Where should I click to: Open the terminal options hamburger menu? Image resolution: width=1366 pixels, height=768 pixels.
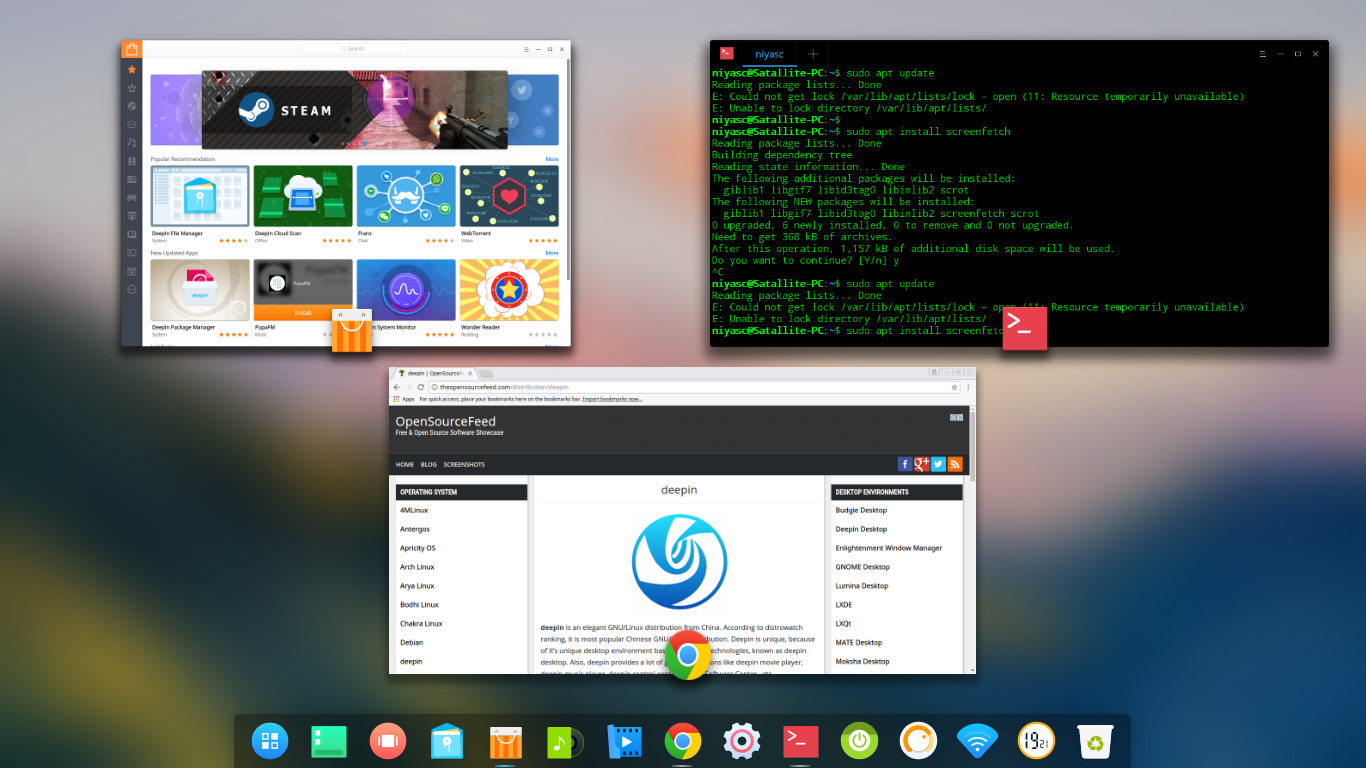pyautogui.click(x=1262, y=54)
